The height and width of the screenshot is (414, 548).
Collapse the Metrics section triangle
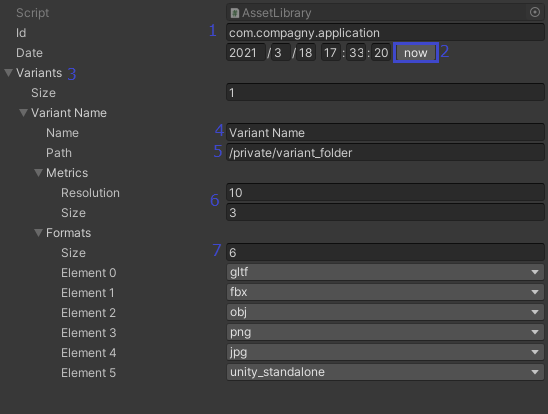click(x=38, y=173)
